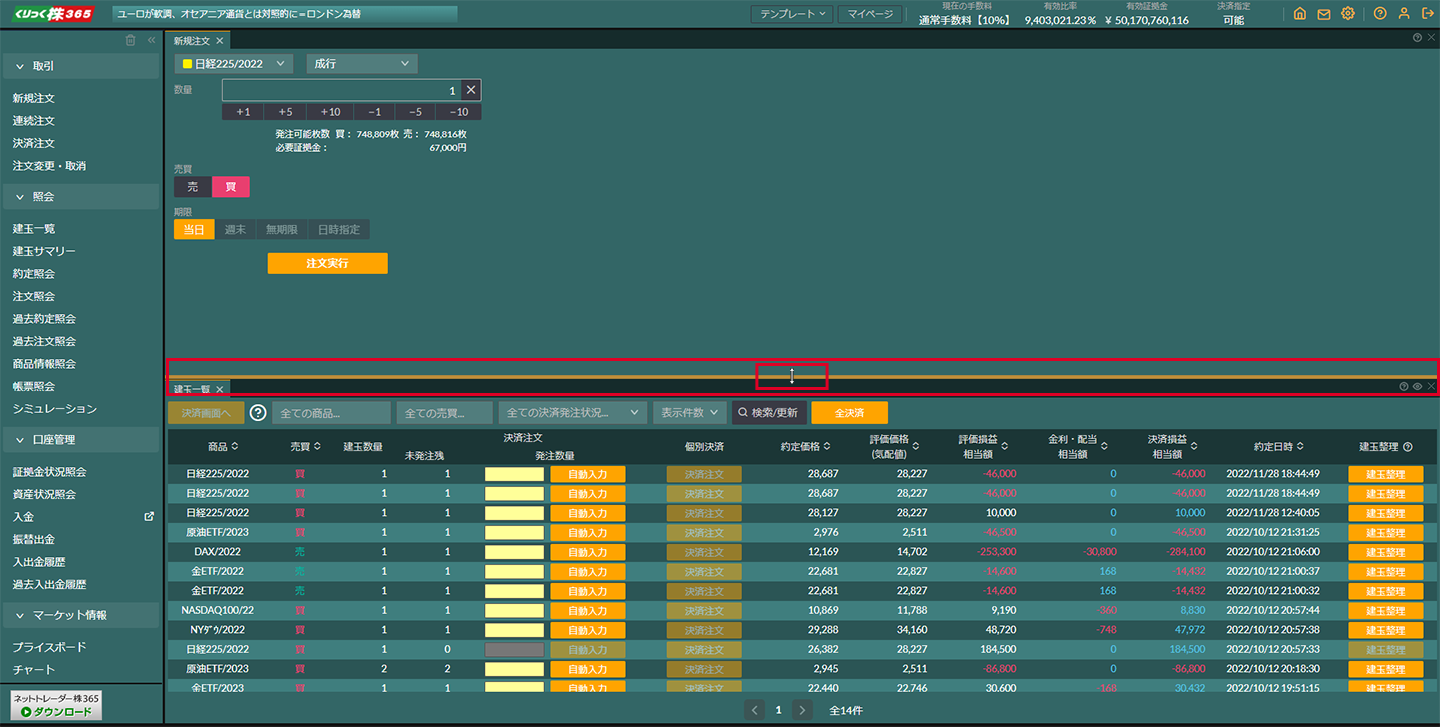1440x727 pixels.
Task: Select 買 buy toggle
Action: pos(231,187)
